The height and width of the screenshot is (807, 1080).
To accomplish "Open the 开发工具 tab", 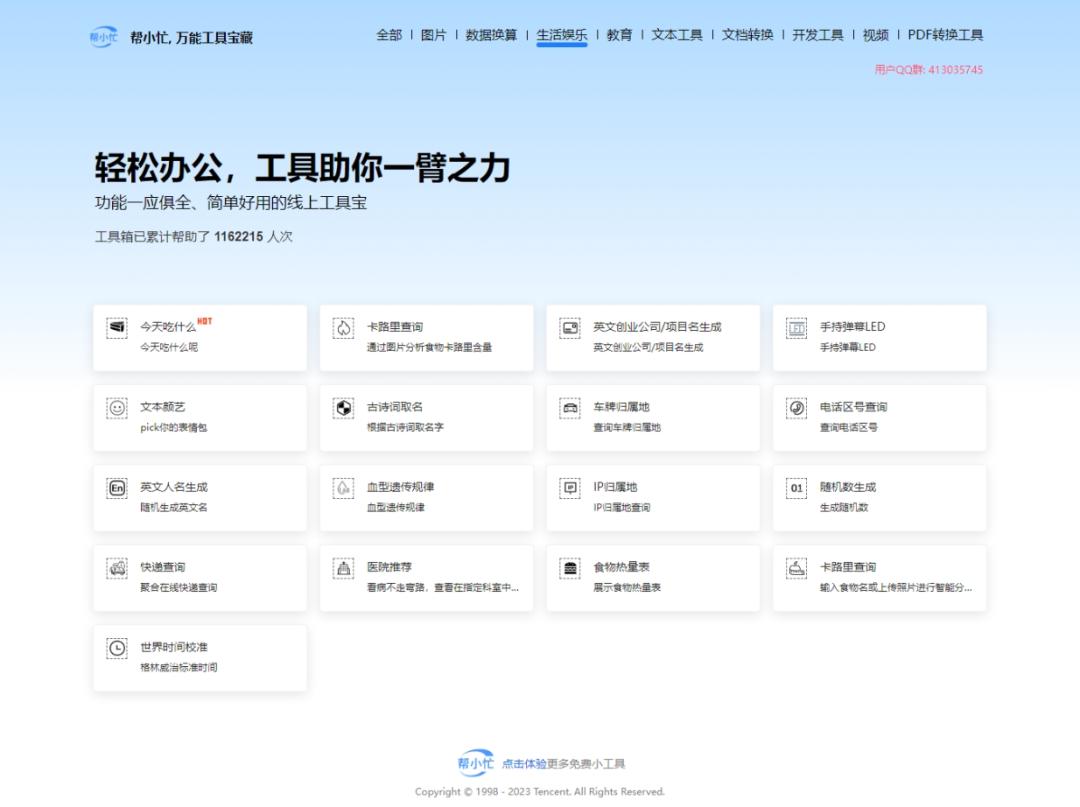I will [x=821, y=34].
